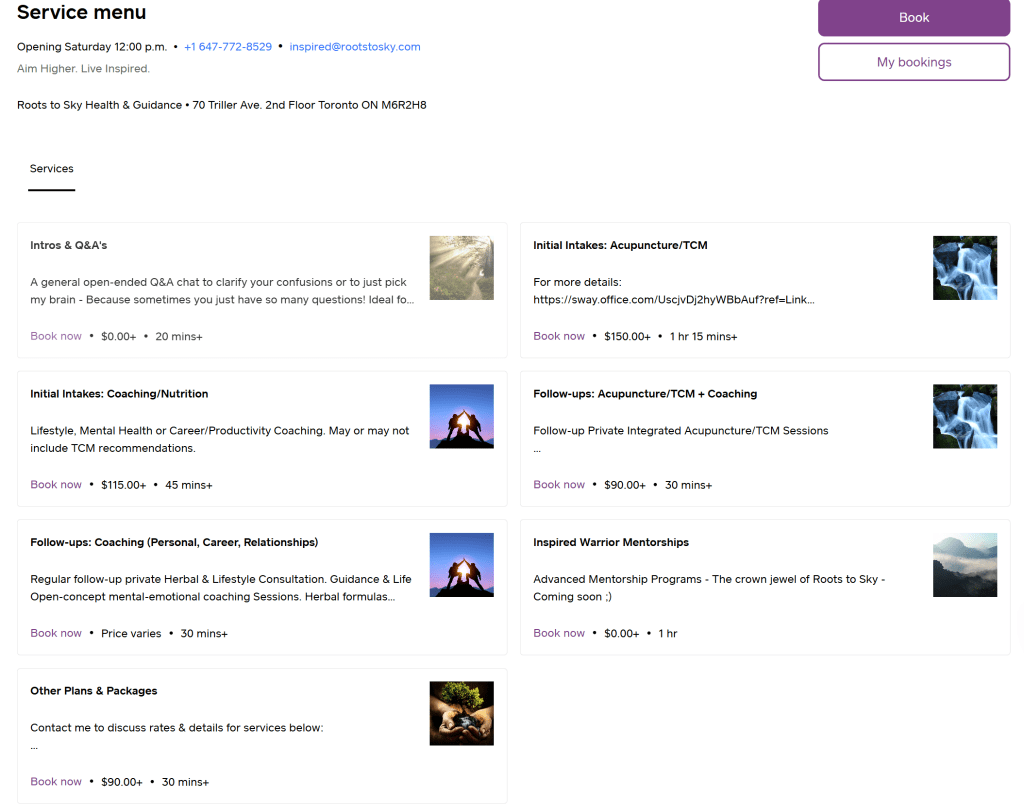Image resolution: width=1024 pixels, height=812 pixels.
Task: Click the Inspired Warrior Mentorships mountain image
Action: [964, 565]
